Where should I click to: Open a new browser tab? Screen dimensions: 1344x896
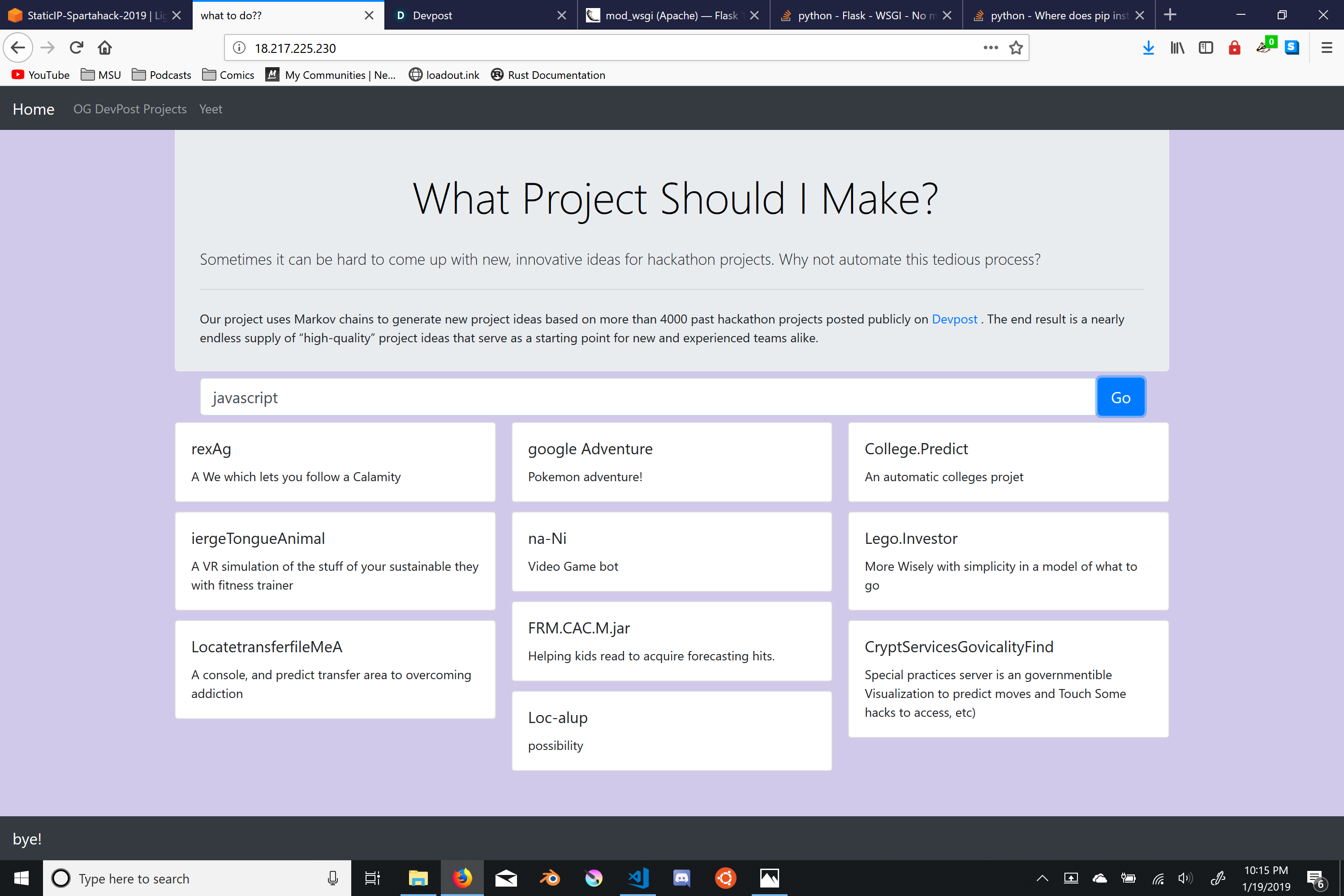1170,15
